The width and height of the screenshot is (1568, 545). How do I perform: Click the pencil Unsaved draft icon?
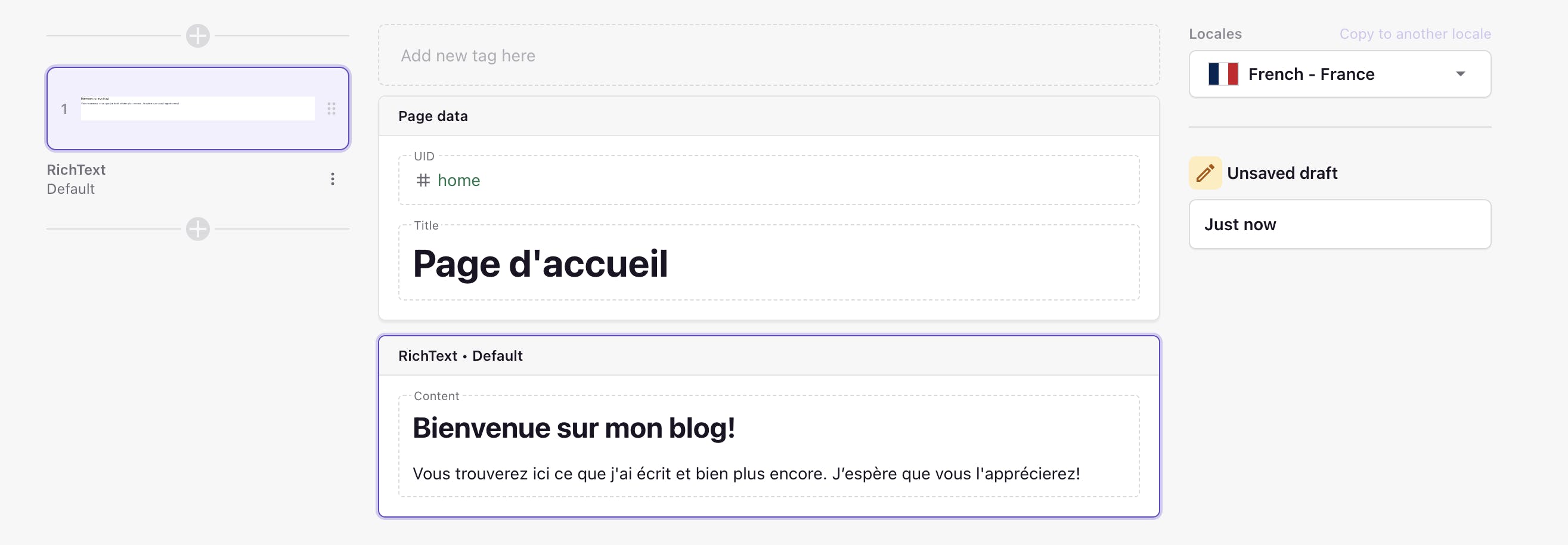click(x=1204, y=174)
